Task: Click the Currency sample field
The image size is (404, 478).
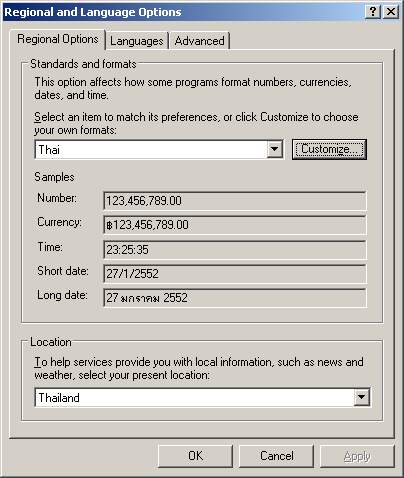Action: click(x=235, y=225)
